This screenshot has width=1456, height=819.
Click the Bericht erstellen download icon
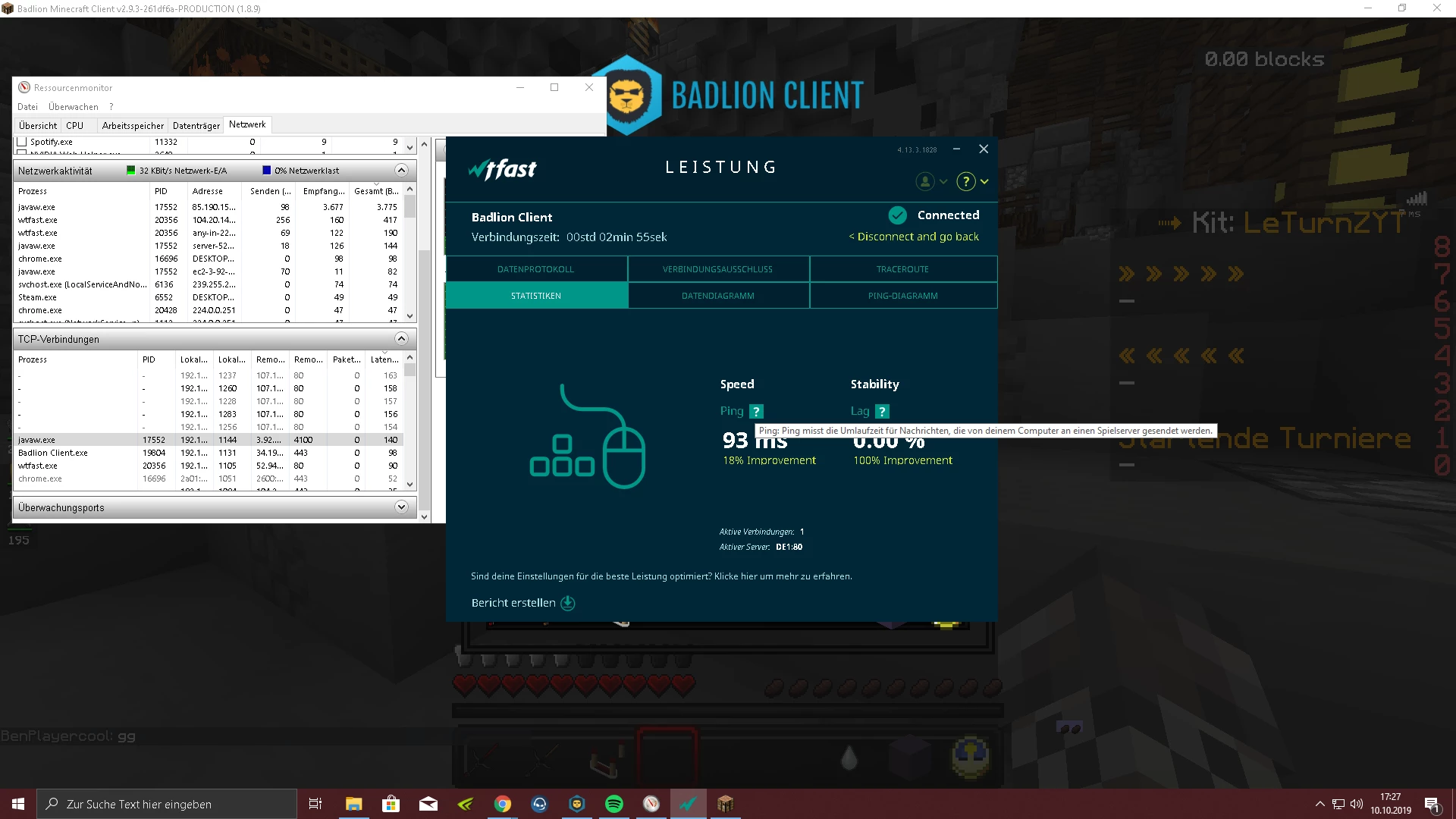(x=567, y=603)
